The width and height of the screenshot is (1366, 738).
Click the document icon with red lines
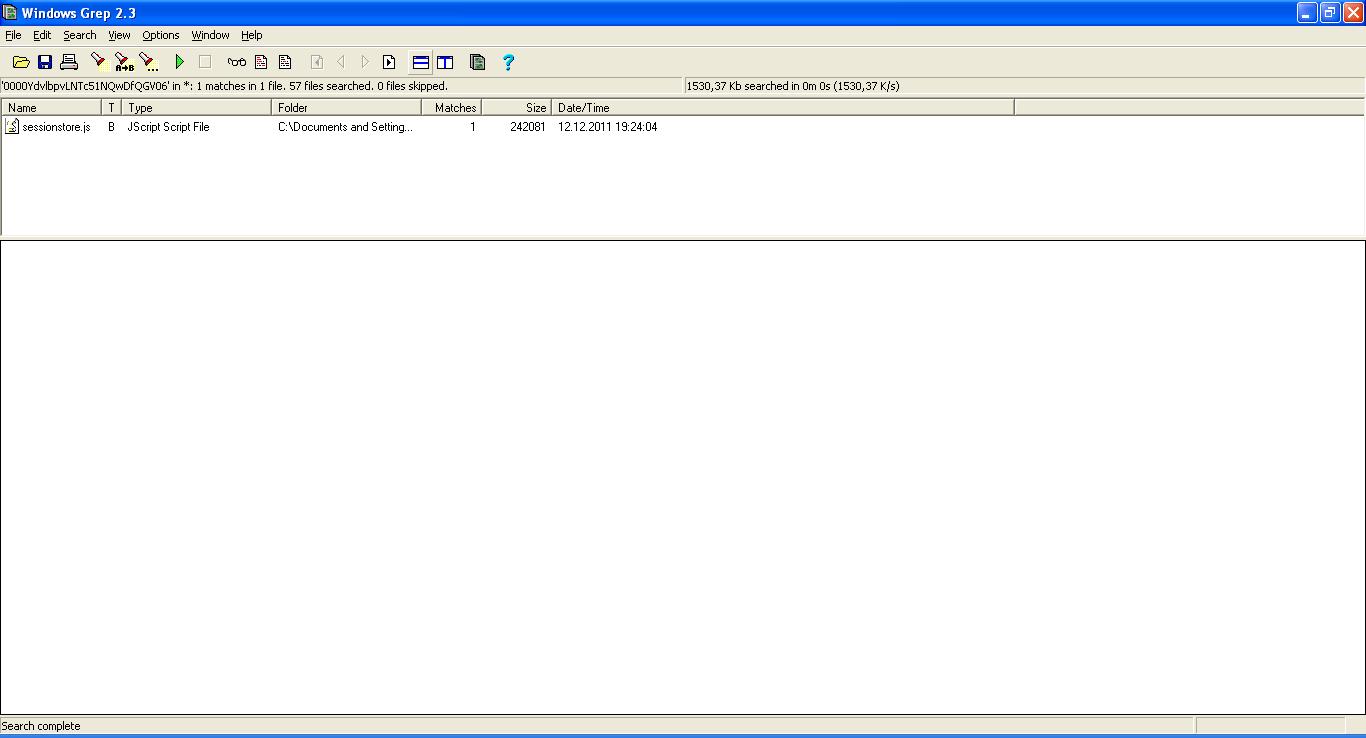261,62
